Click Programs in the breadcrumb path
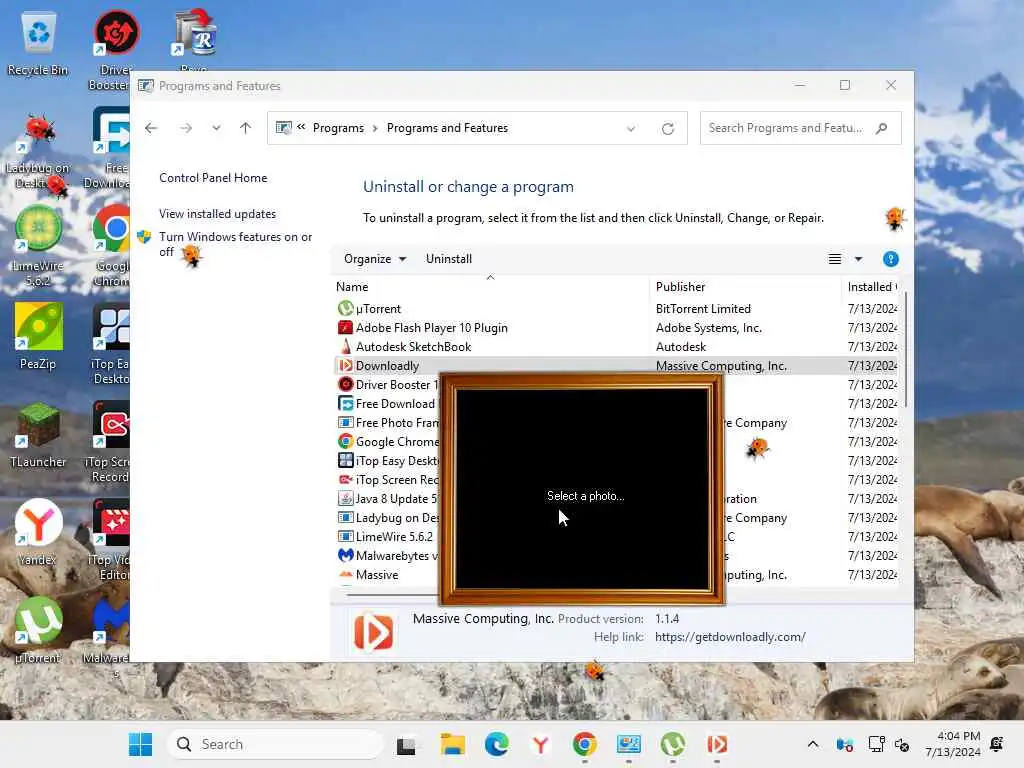This screenshot has height=768, width=1024. pyautogui.click(x=338, y=128)
